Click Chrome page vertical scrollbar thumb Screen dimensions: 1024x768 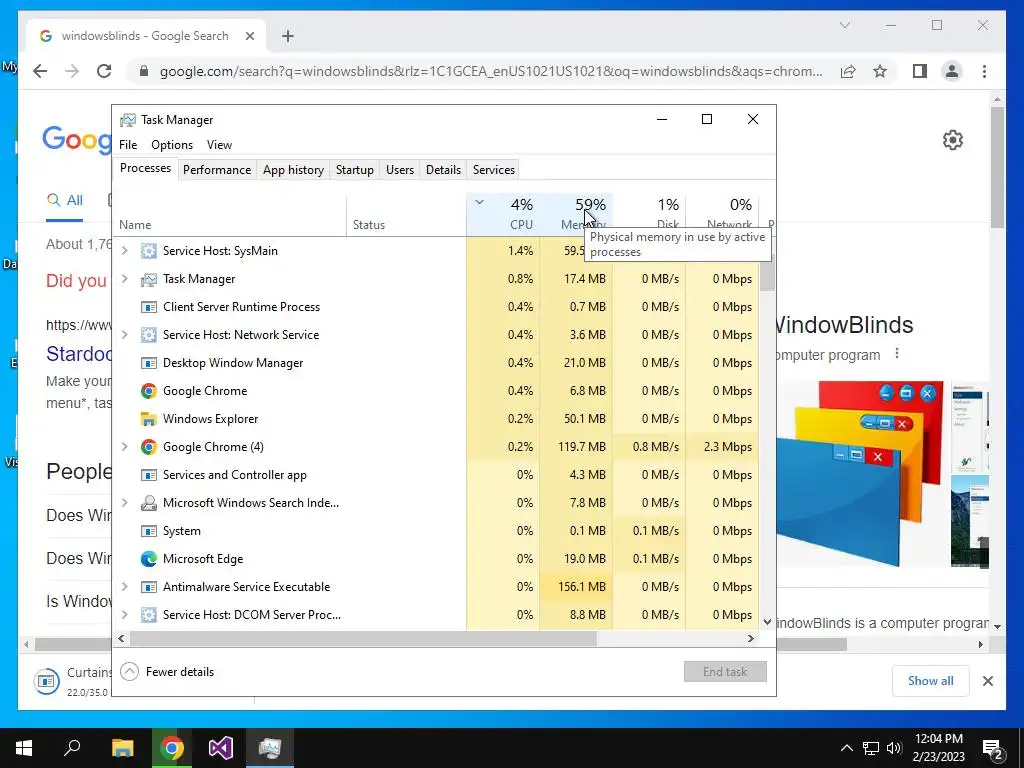click(x=997, y=167)
